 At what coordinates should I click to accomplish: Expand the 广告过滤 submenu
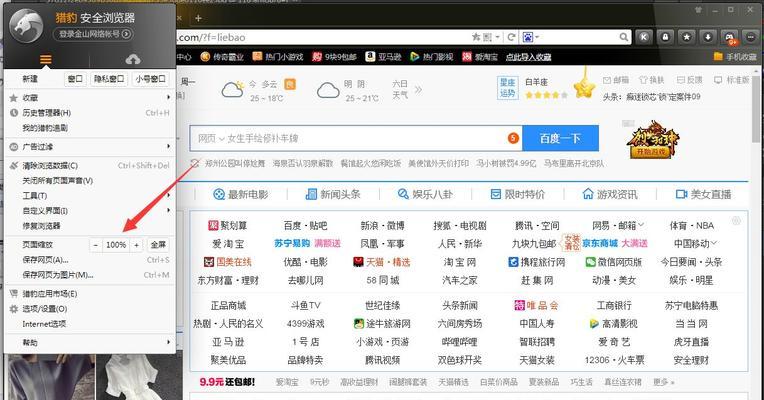click(x=90, y=147)
